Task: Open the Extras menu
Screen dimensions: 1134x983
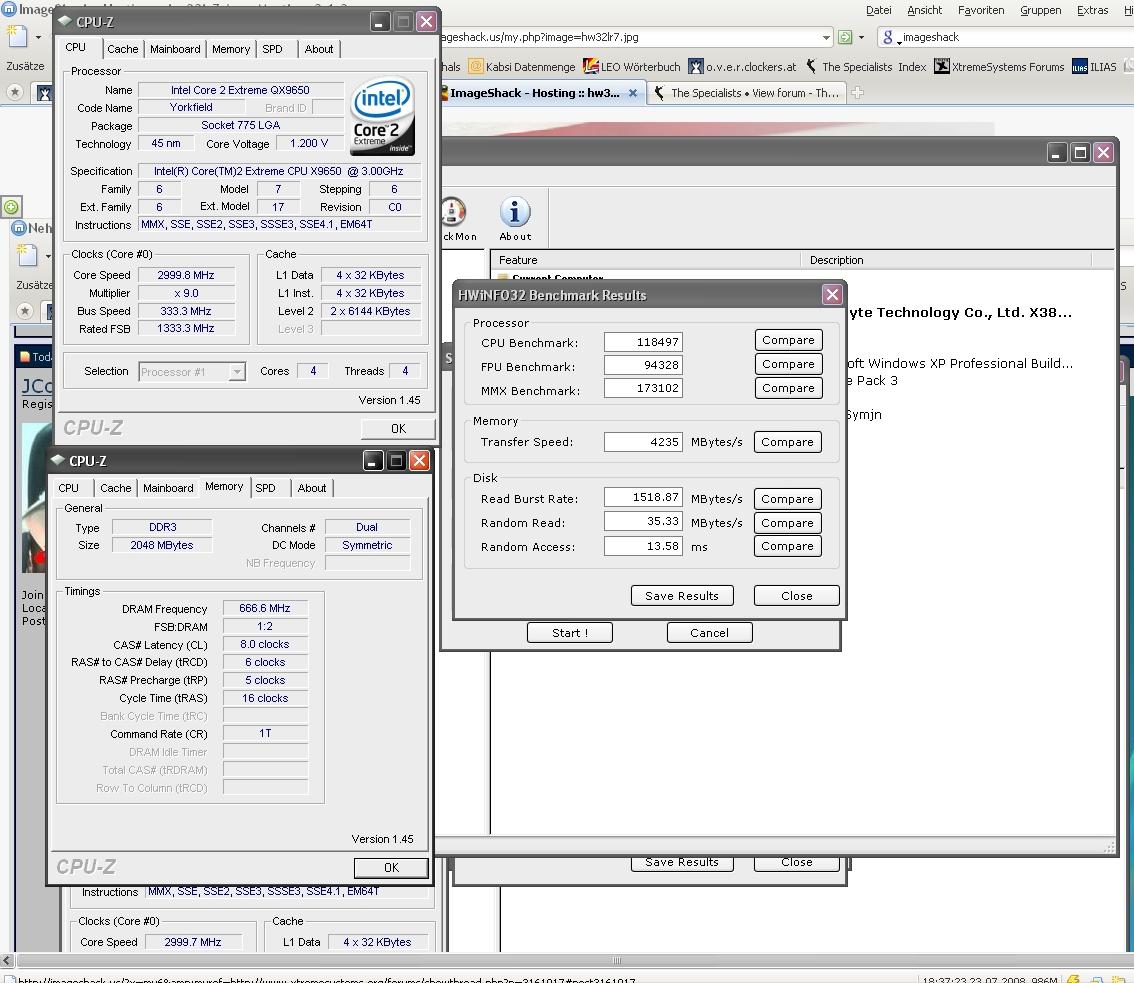Action: [x=1092, y=10]
